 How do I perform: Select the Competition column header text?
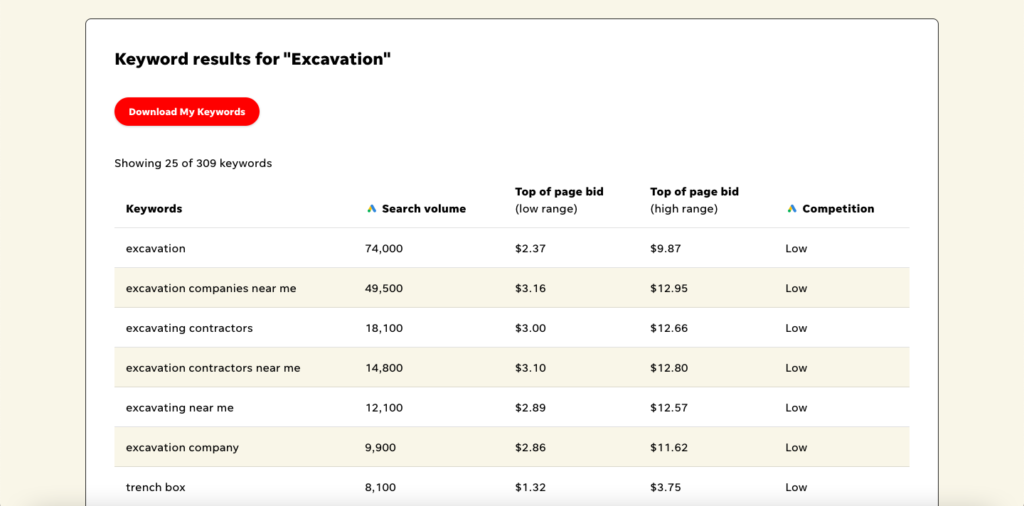coord(838,209)
